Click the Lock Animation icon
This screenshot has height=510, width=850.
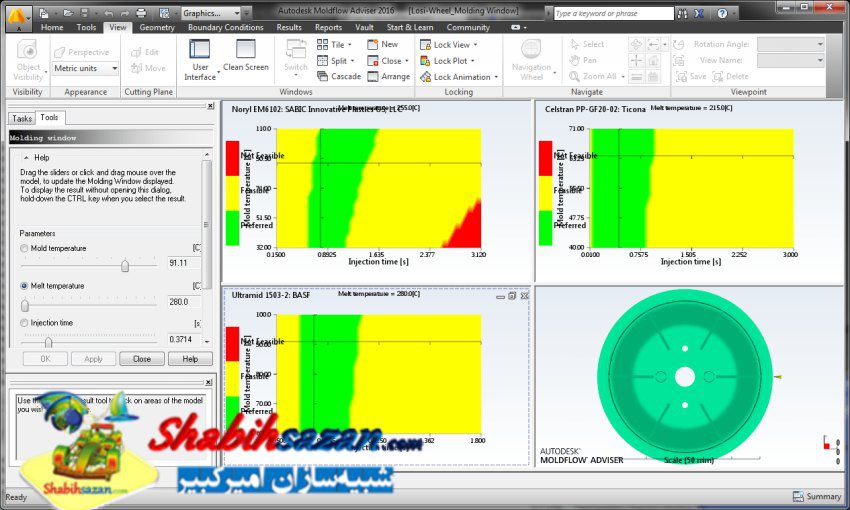pos(425,77)
